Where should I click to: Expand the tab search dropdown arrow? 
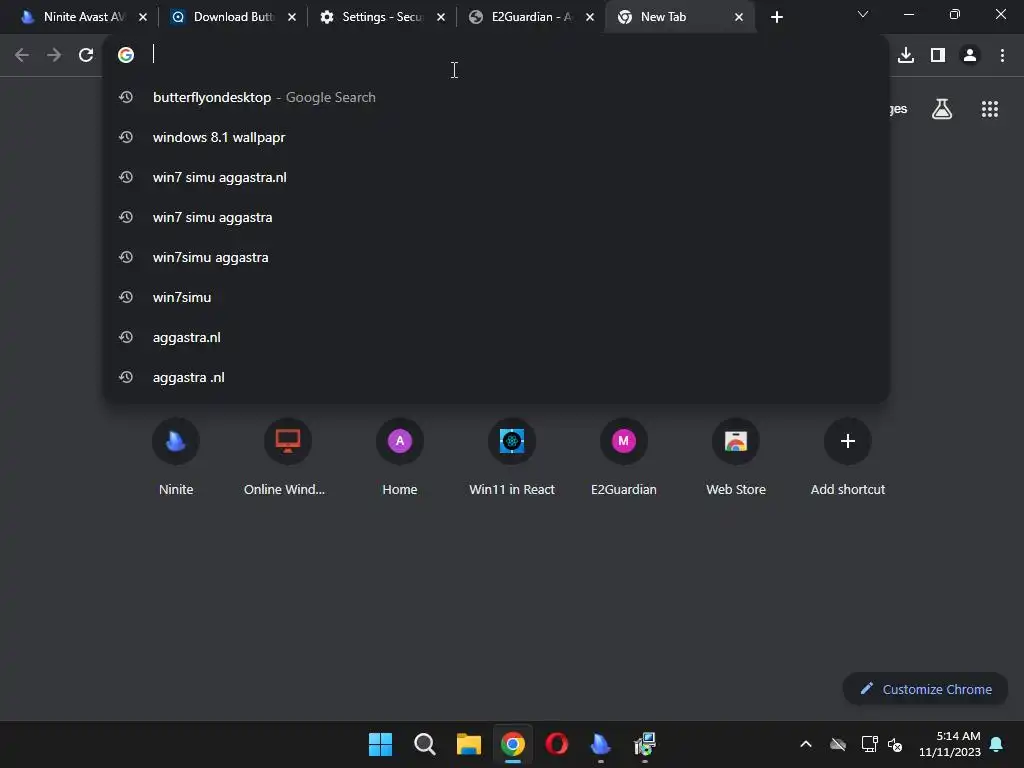pyautogui.click(x=863, y=14)
